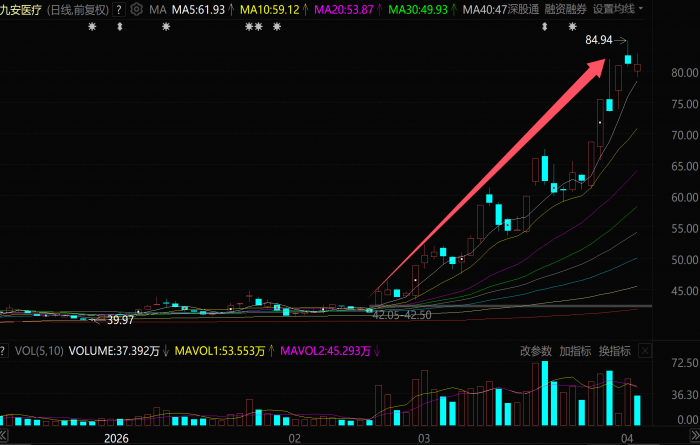Click 换指标 to switch indicator
Image resolution: width=700 pixels, height=445 pixels.
click(614, 351)
